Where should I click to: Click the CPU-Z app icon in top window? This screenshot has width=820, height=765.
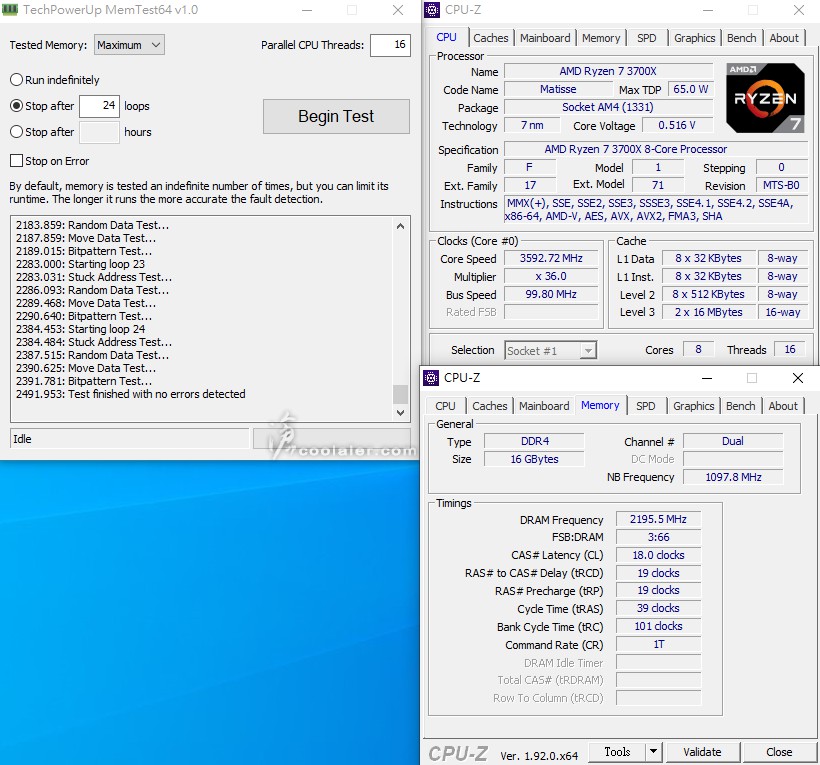click(x=431, y=10)
